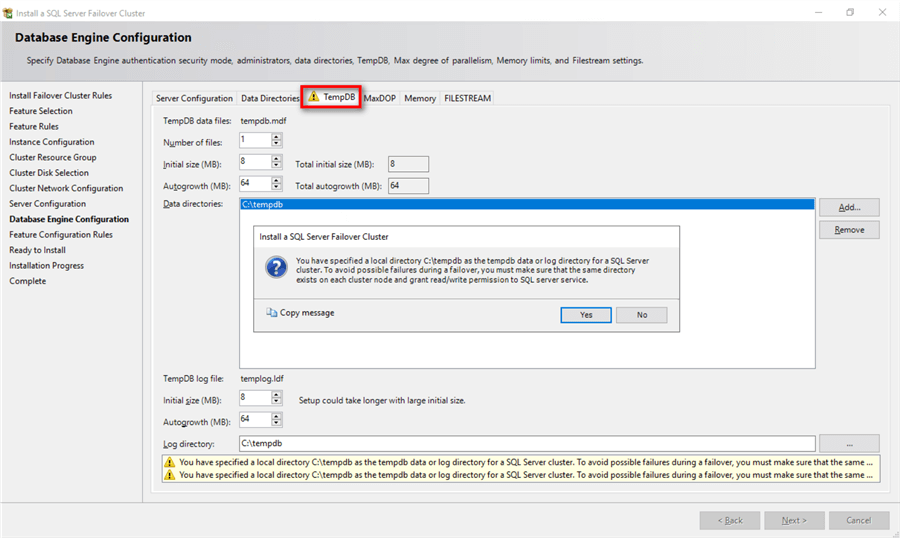Increase data Autogrowth with up arrow
This screenshot has width=900, height=538.
[277, 180]
